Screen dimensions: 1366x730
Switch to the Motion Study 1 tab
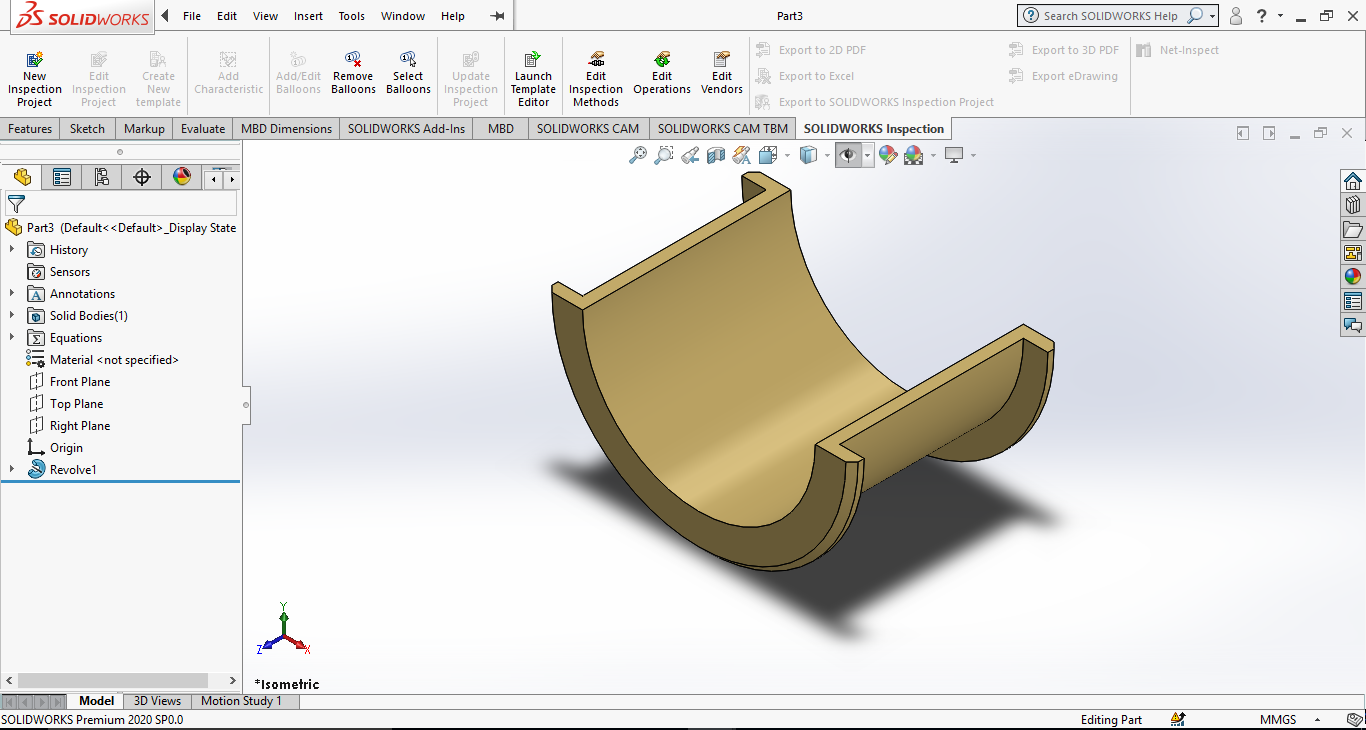click(241, 701)
